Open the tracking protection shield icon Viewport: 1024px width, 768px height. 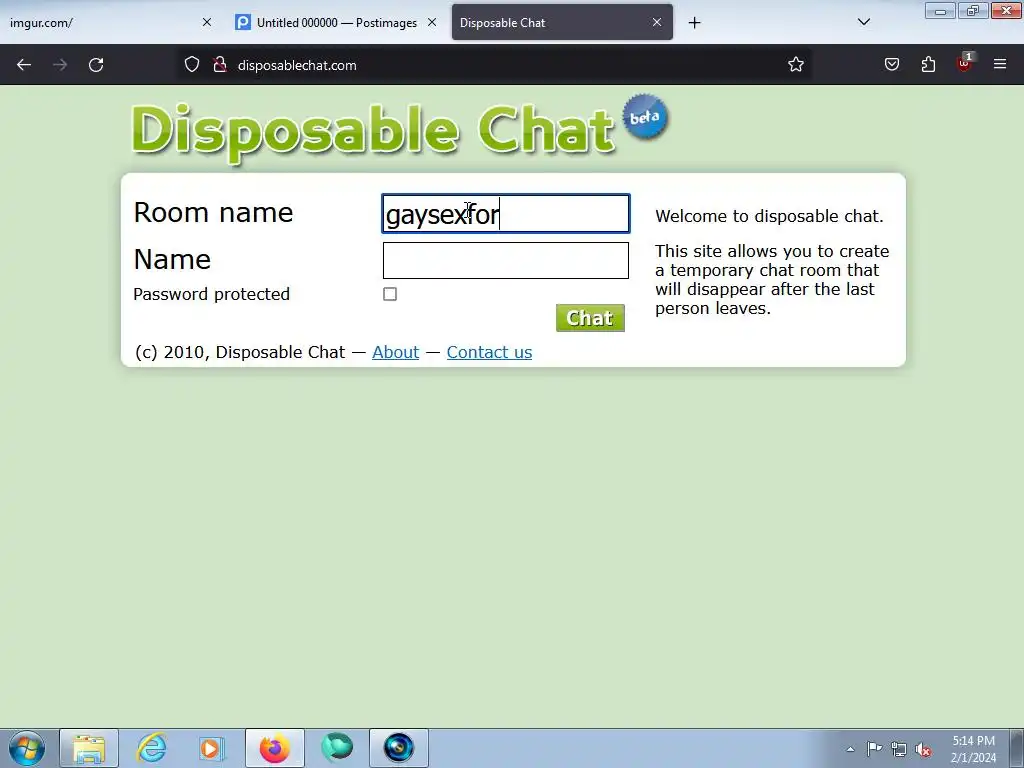coord(191,65)
